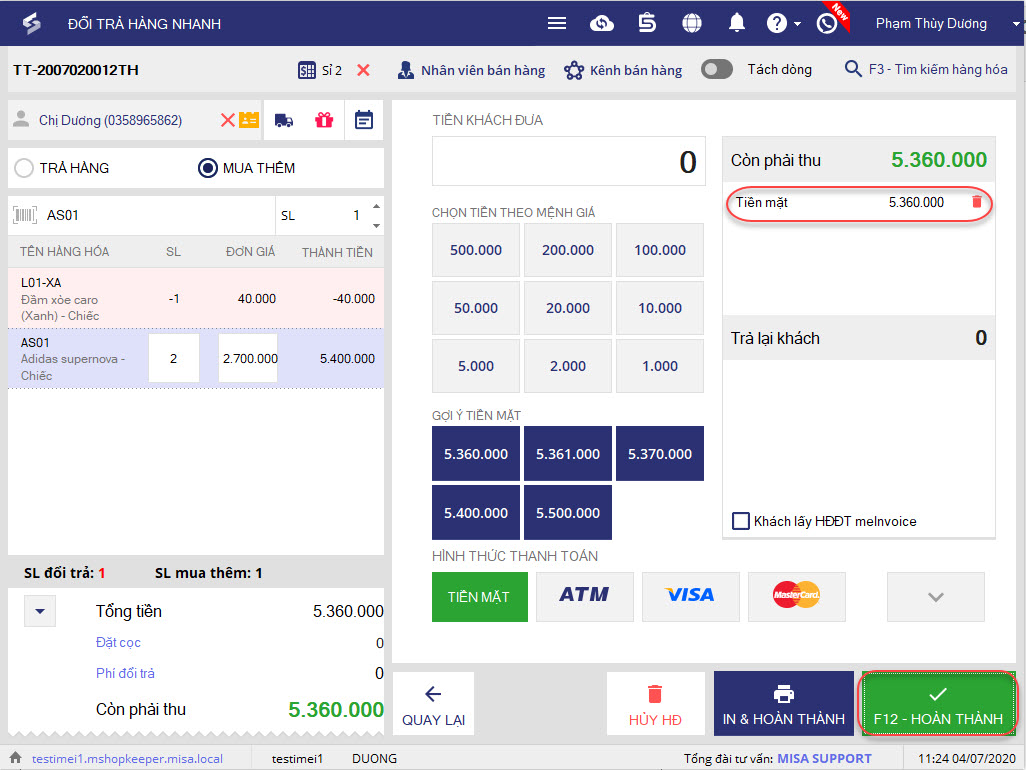
Task: Click the MISA logo icon
Action: pyautogui.click(x=31, y=24)
